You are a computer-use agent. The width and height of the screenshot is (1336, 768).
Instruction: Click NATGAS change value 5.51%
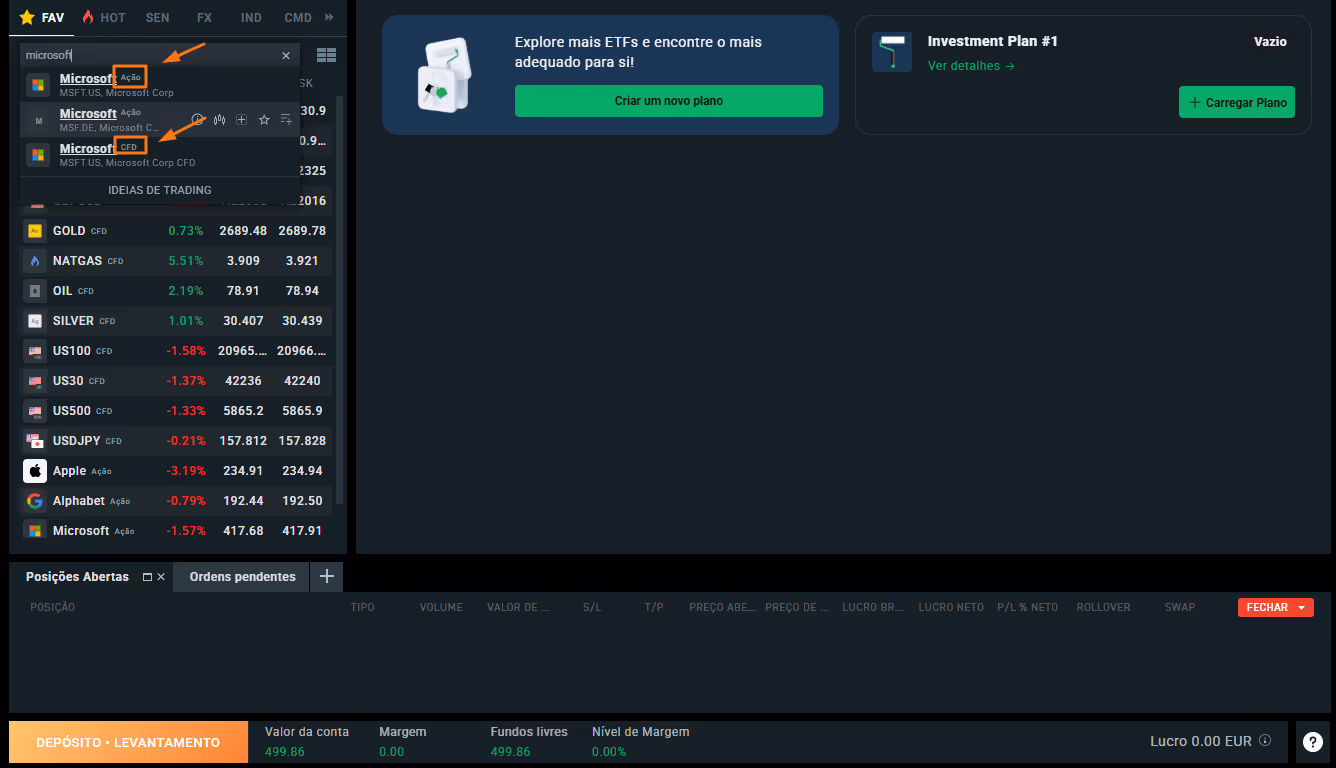tap(185, 261)
